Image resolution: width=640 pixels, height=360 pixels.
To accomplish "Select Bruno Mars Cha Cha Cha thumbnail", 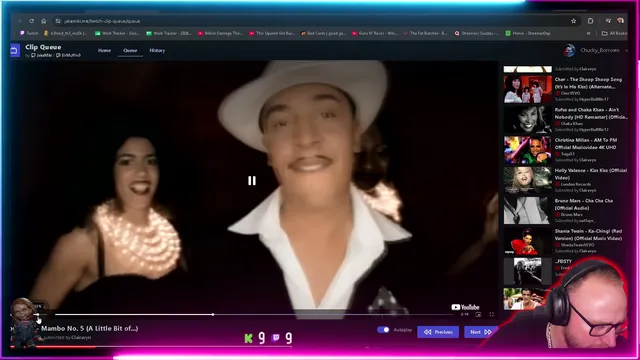I will pyautogui.click(x=527, y=211).
